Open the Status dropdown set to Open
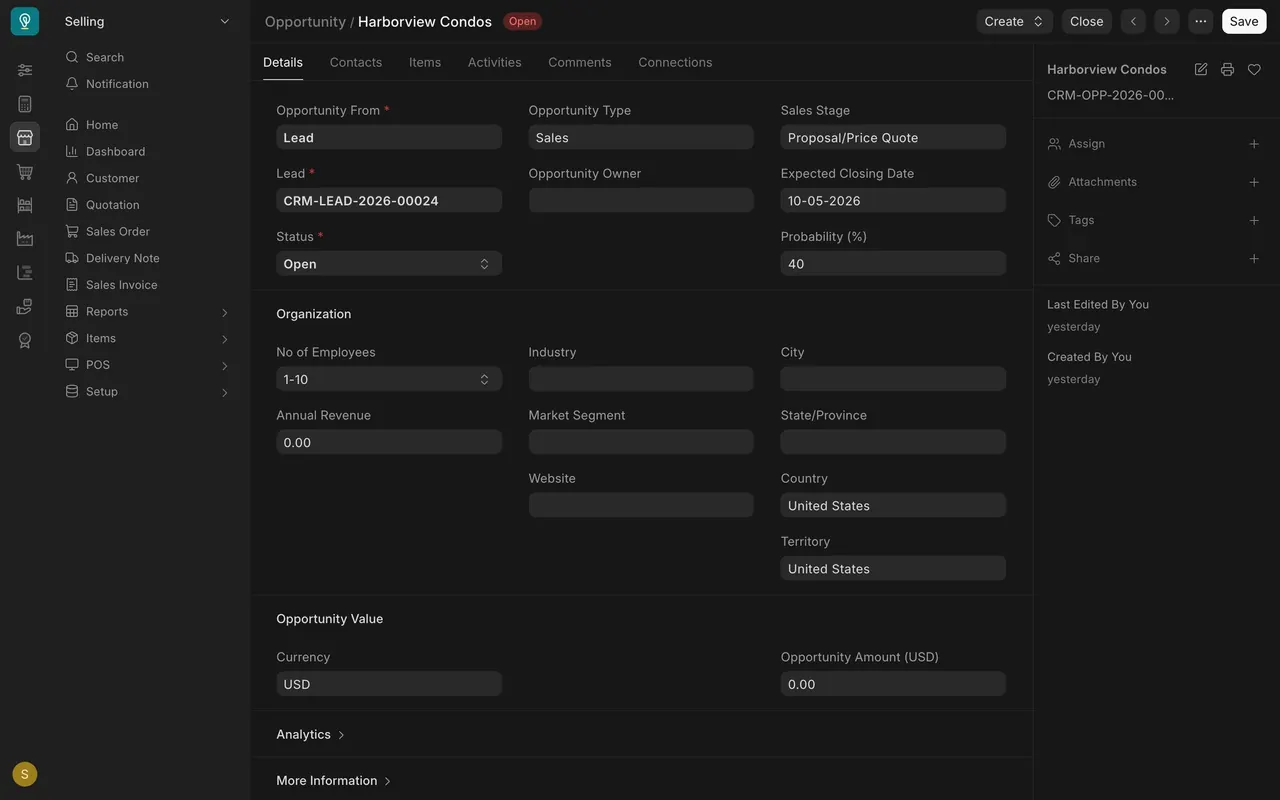 coord(389,264)
